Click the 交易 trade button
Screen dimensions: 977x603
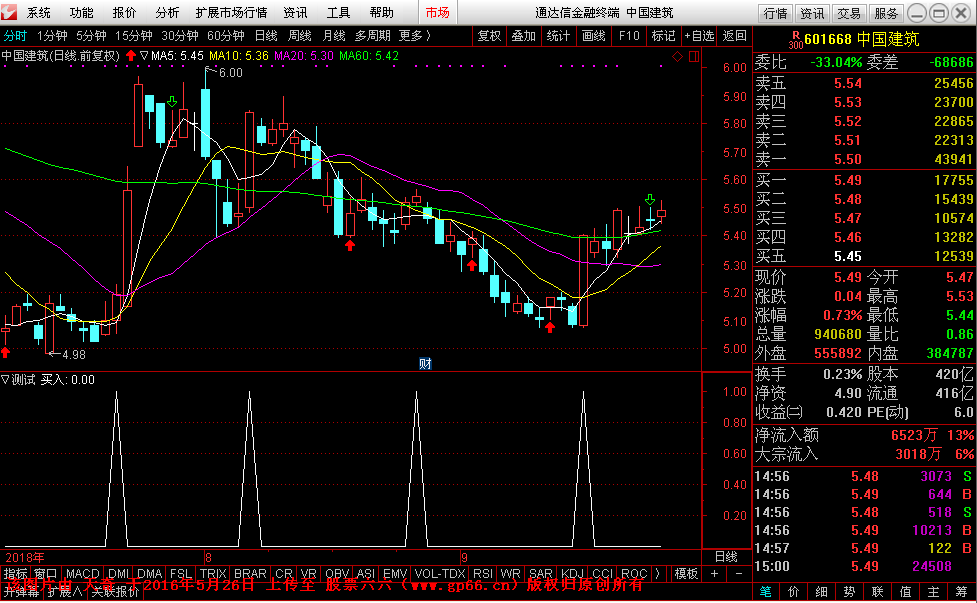click(849, 13)
